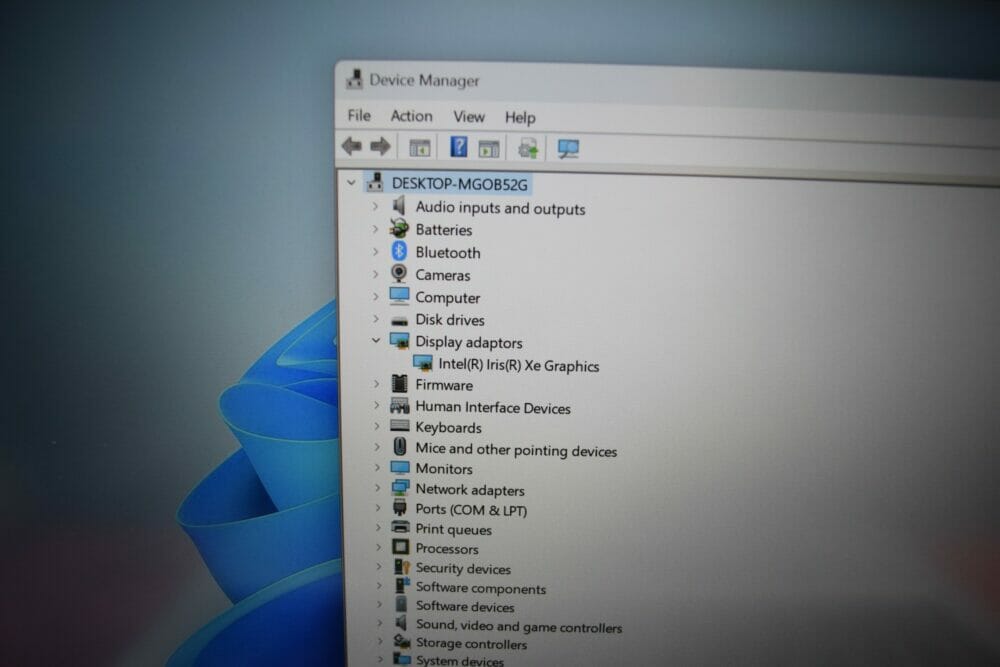Click the Computer monitor icon
The height and width of the screenshot is (667, 1000).
tap(399, 296)
